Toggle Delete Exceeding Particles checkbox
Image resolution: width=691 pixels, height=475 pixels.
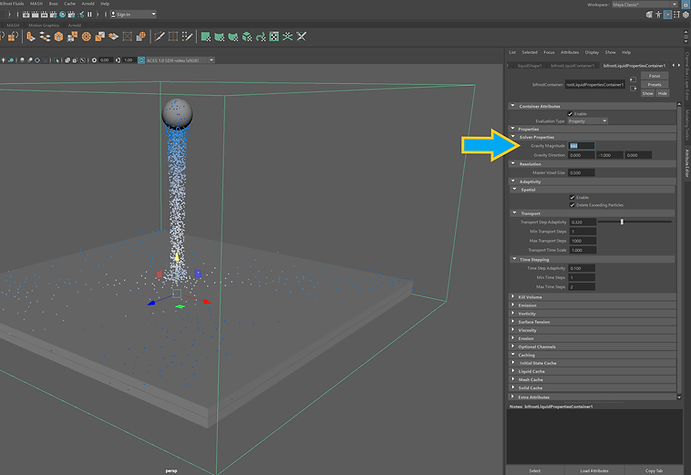coord(572,205)
